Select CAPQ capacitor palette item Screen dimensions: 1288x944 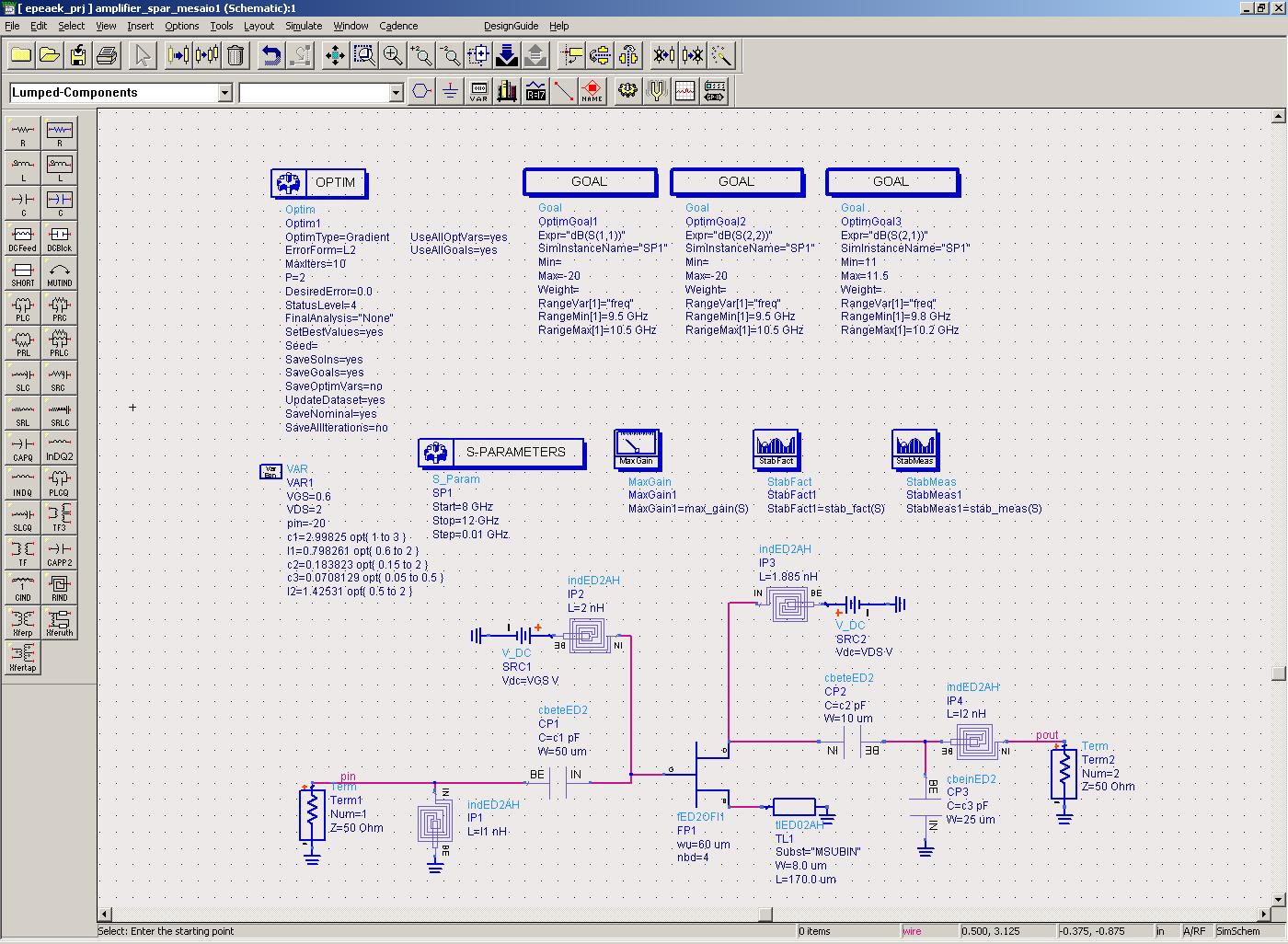tap(23, 447)
